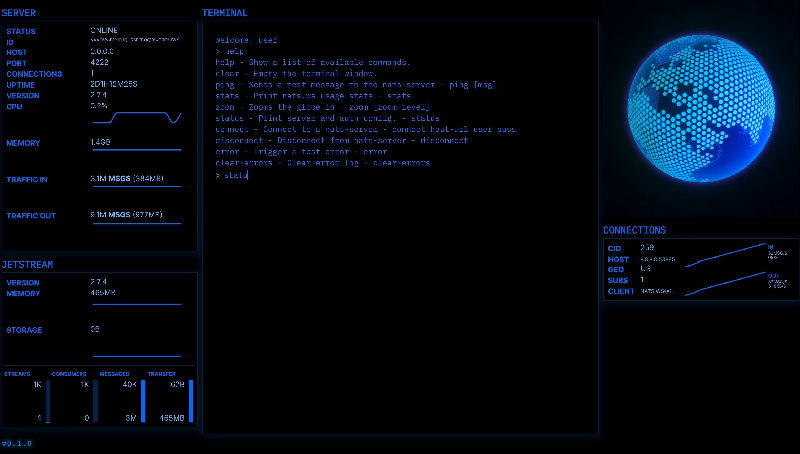Select the CONNECTIONS panel heading
Viewport: 800px width, 454px height.
pos(634,230)
